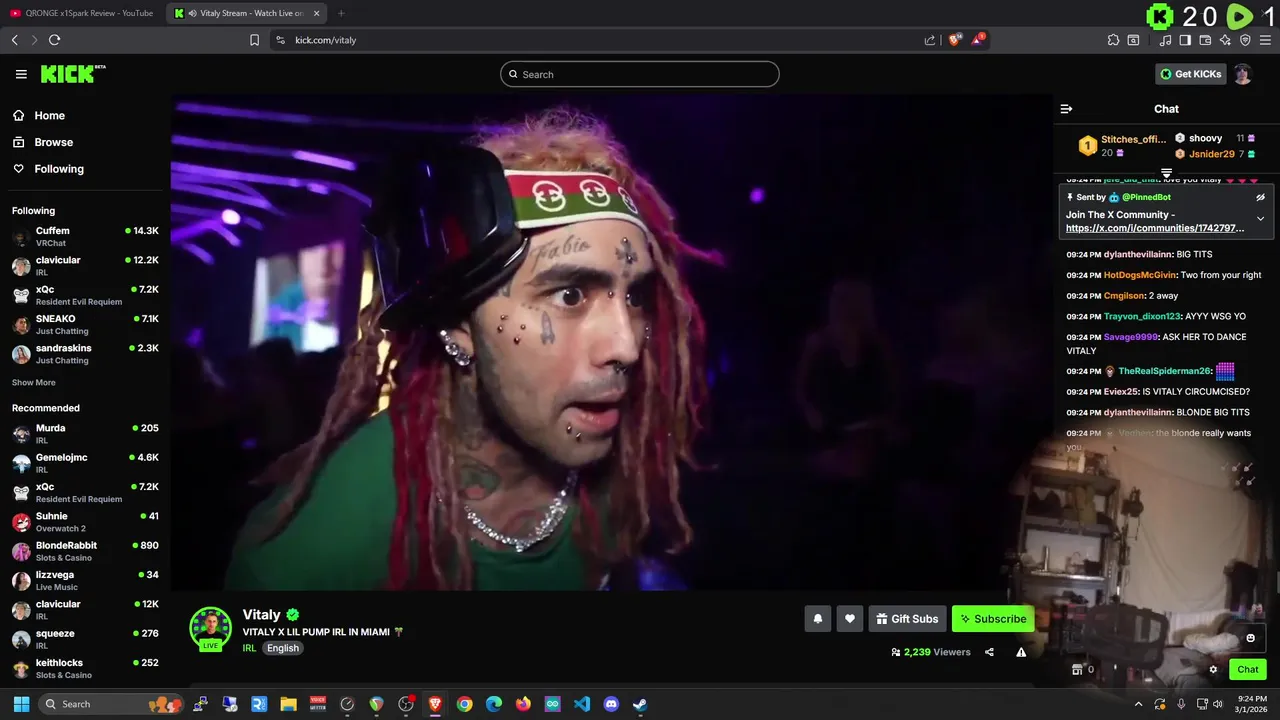
Task: Open the hamburger sidebar menu
Action: 21,74
